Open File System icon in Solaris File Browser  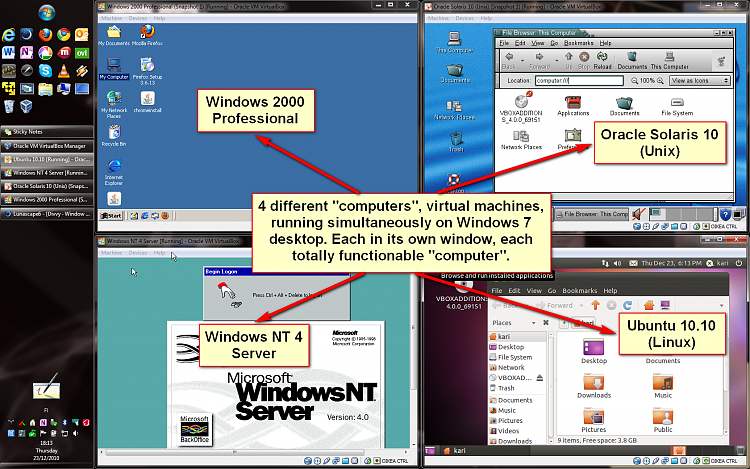coord(677,106)
